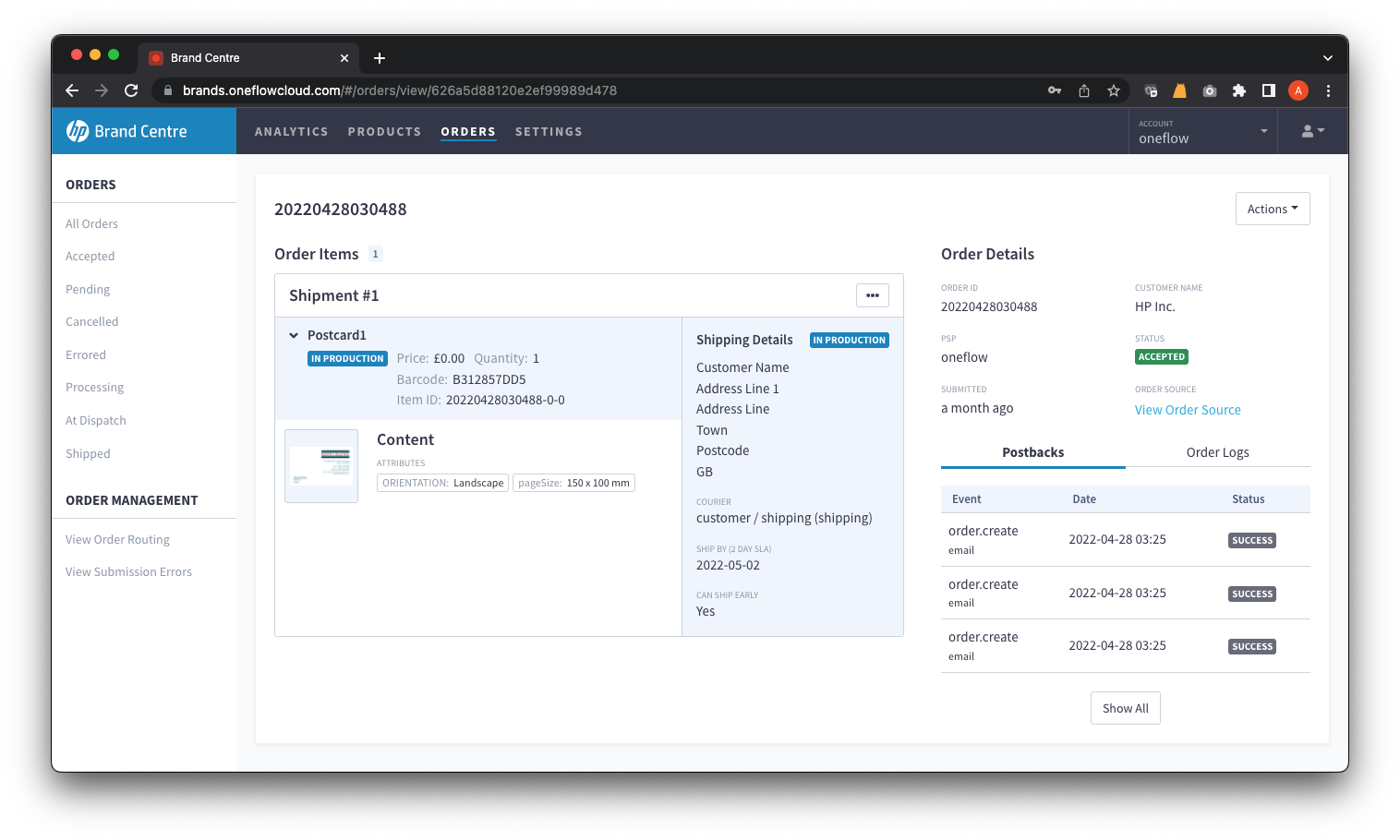Click the share icon in address bar

click(x=1084, y=90)
